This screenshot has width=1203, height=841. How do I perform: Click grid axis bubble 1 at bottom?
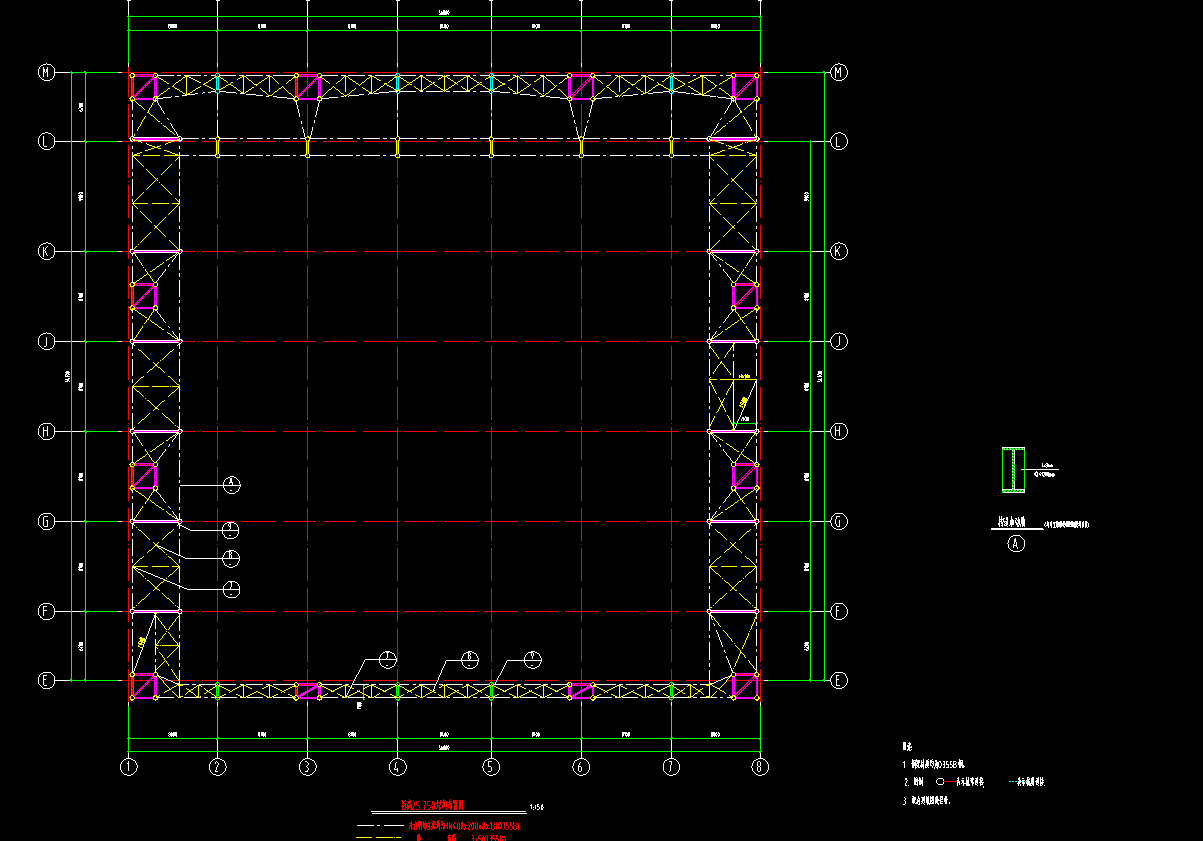pos(128,767)
